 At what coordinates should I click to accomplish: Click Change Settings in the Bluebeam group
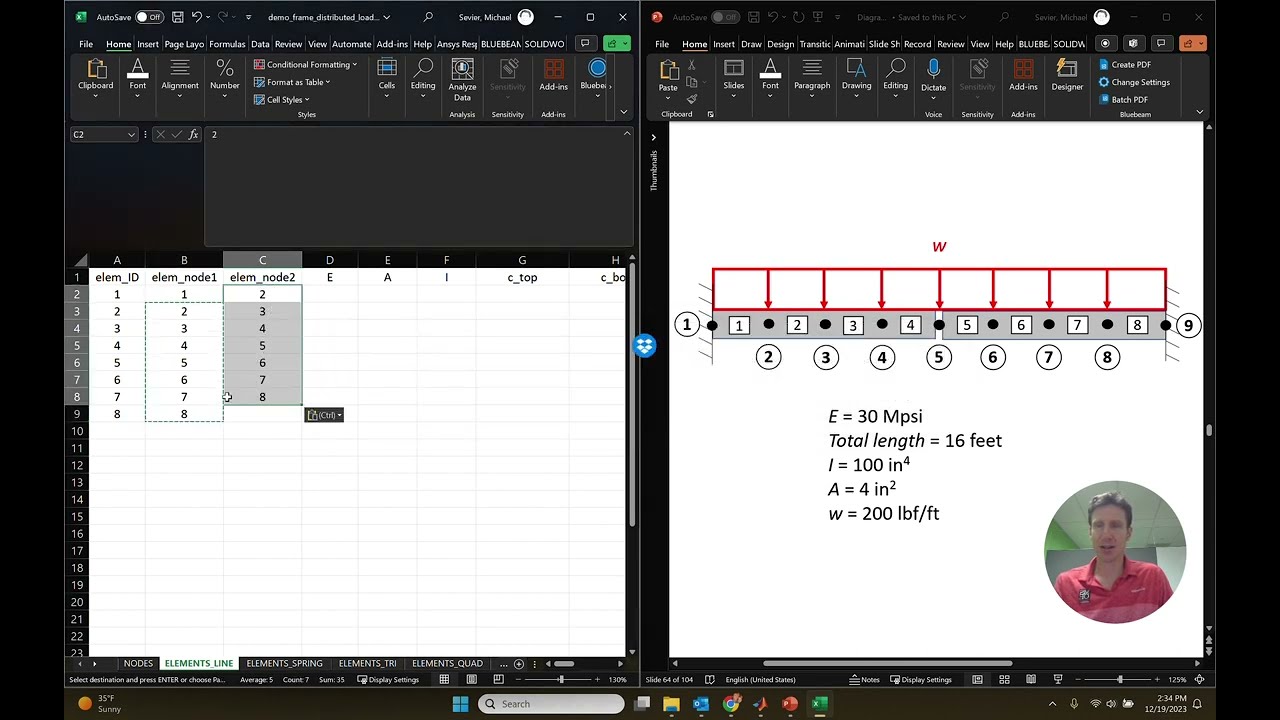1134,82
